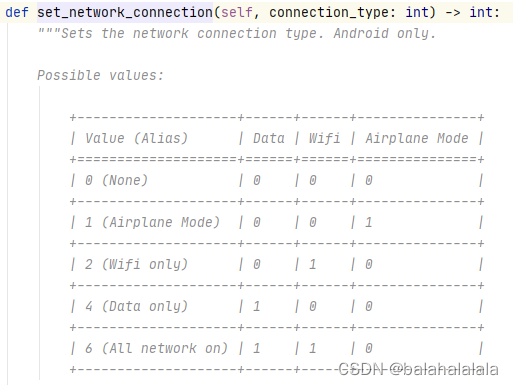Click the def keyword

coord(17,12)
